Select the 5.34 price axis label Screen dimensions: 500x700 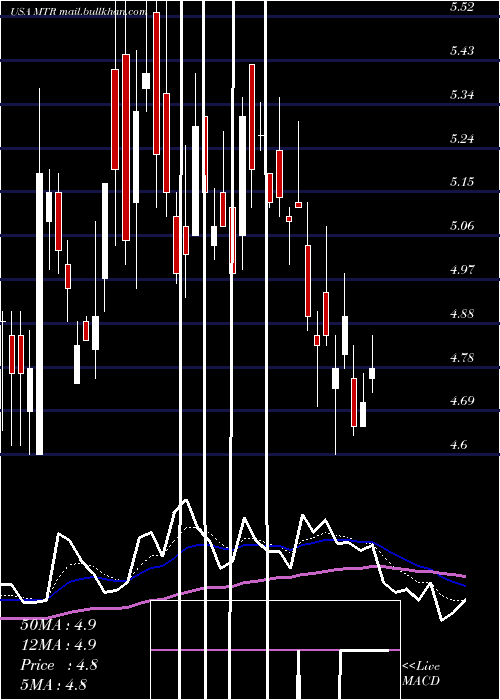462,95
